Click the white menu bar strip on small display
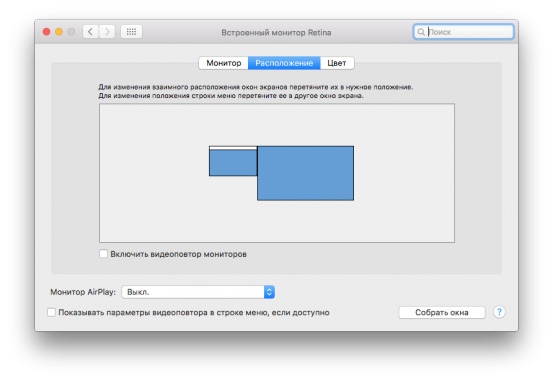This screenshot has width=553, height=381. pos(233,148)
